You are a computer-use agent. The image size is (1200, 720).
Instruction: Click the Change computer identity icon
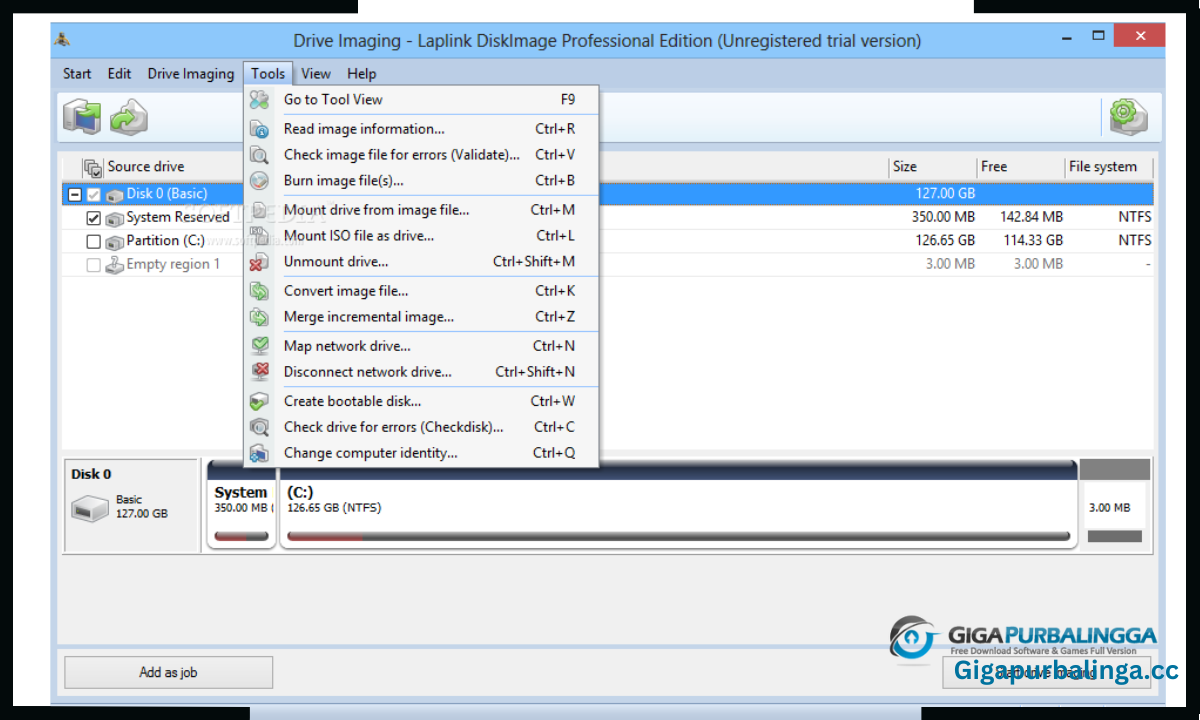259,453
